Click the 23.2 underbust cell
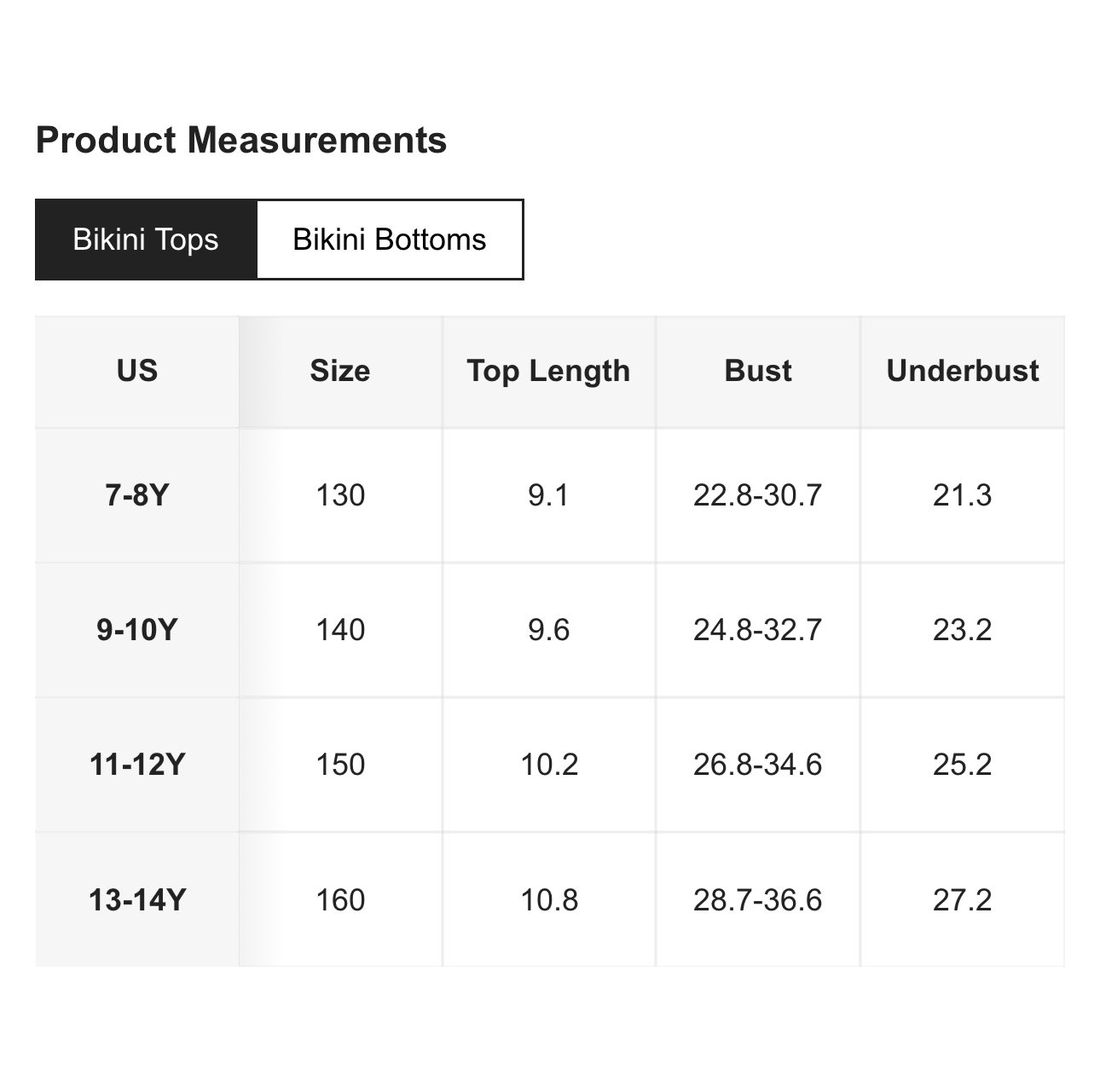 coord(963,630)
